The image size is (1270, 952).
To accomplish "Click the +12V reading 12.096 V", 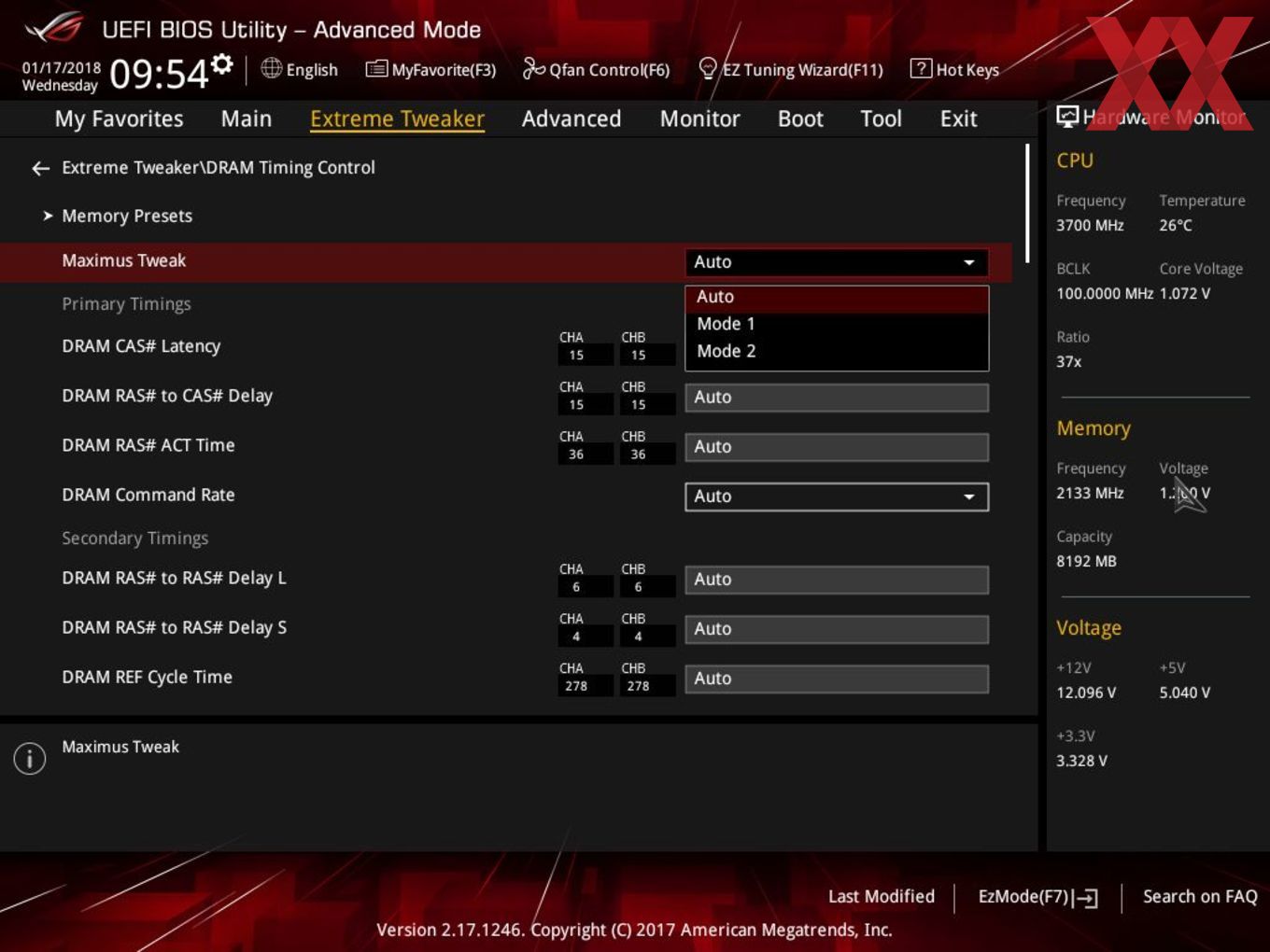I will point(1086,693).
